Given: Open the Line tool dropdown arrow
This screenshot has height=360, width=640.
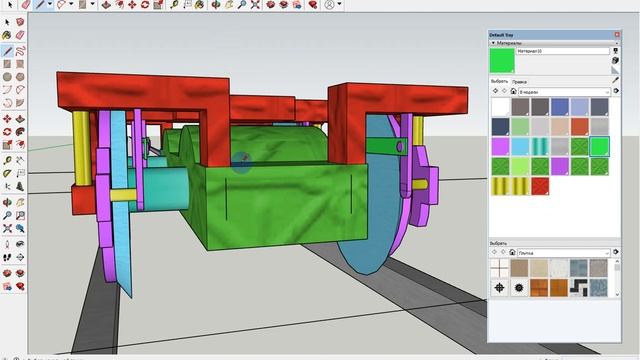Looking at the screenshot, I should tap(50, 4).
